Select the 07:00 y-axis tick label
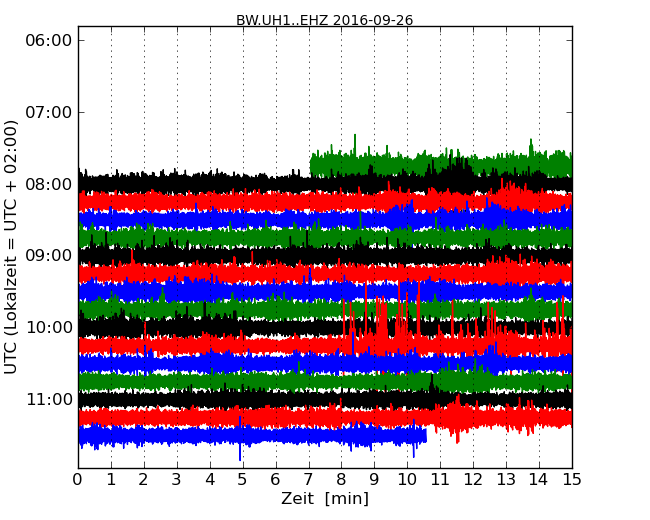650x520 pixels. click(x=48, y=113)
